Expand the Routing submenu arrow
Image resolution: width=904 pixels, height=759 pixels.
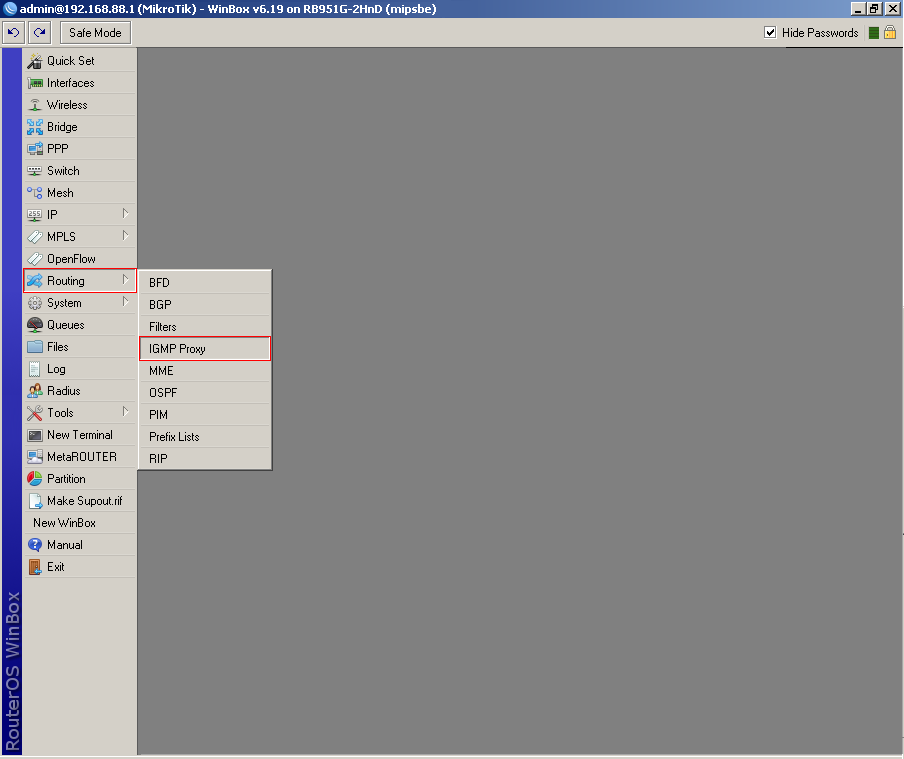pyautogui.click(x=125, y=280)
